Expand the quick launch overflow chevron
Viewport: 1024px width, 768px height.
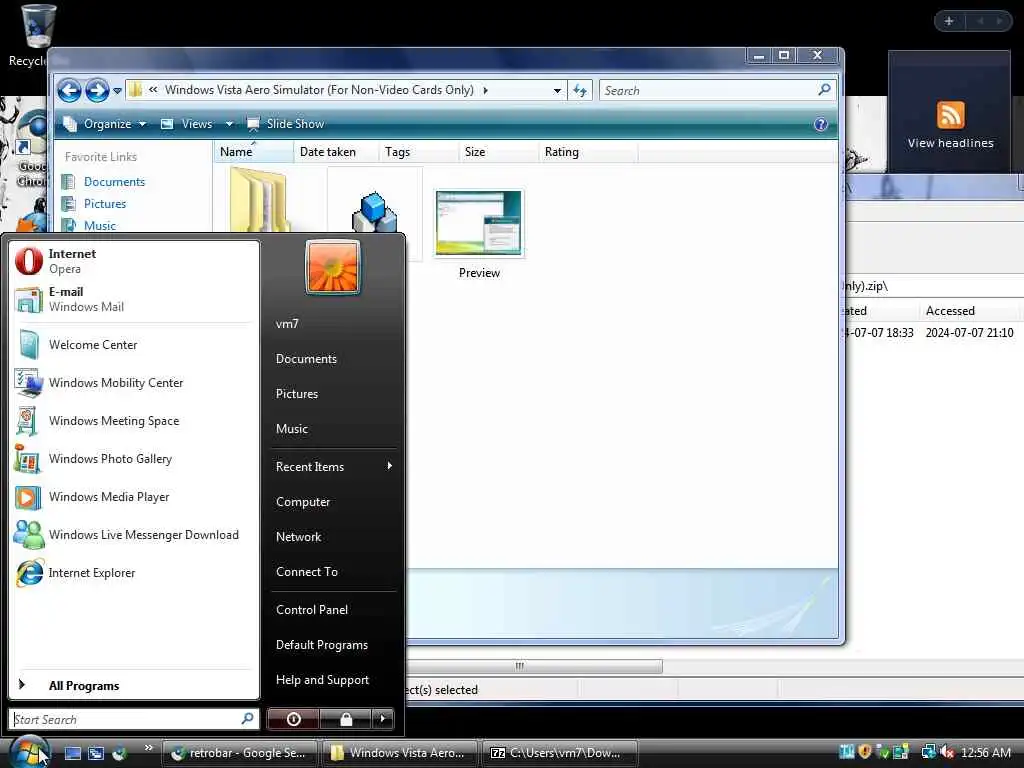point(148,748)
